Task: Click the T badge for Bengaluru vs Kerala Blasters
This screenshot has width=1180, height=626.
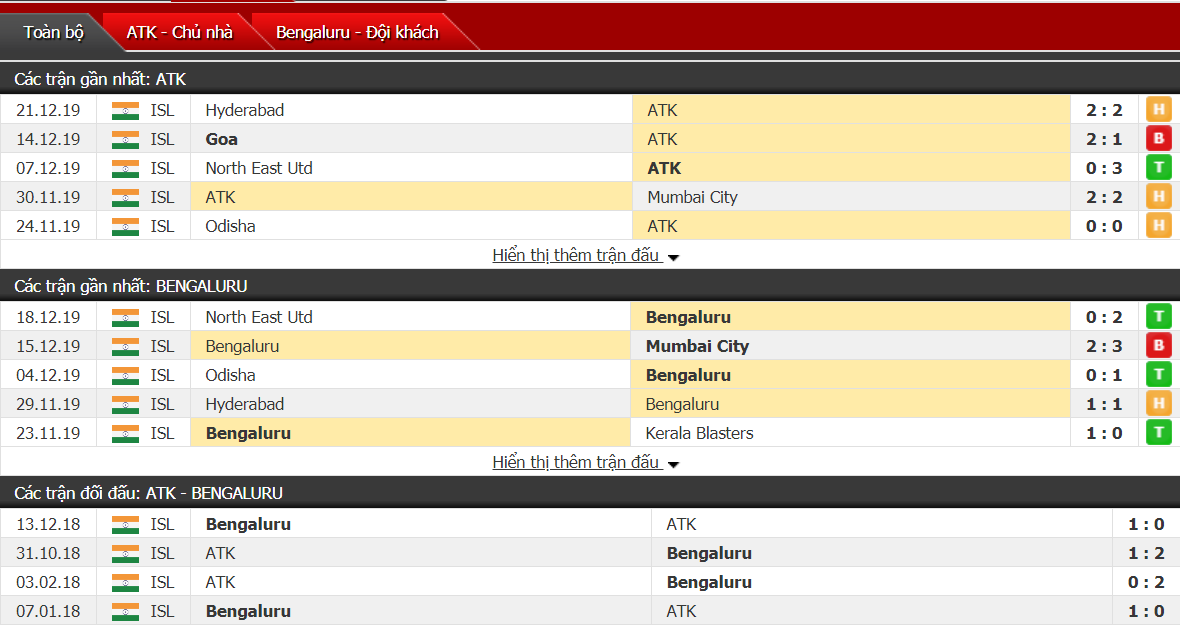Action: (x=1159, y=433)
